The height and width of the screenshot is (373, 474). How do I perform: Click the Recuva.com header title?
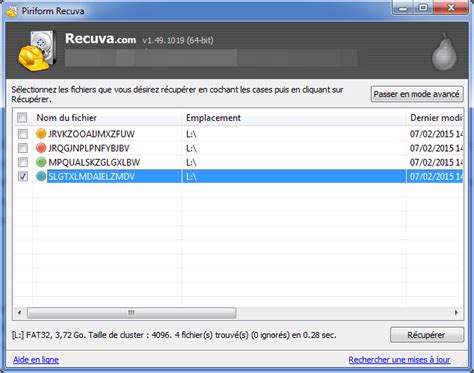point(101,39)
